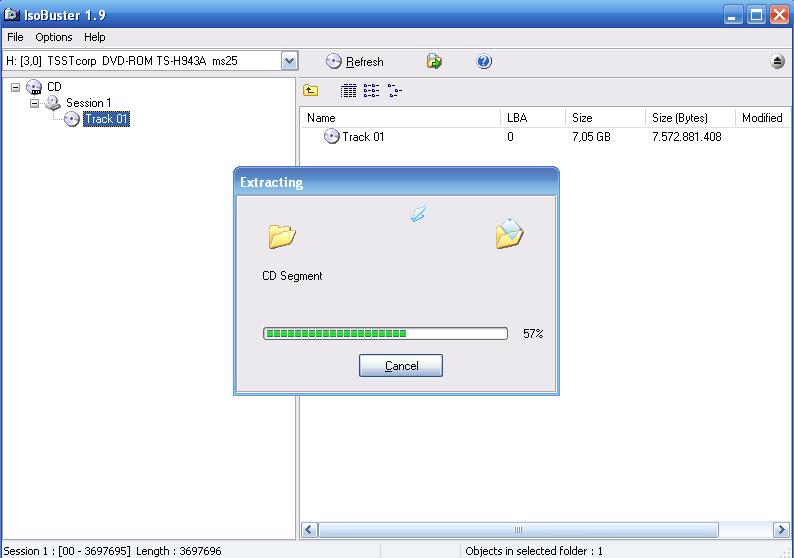Click the CD Segment label in dialog
This screenshot has height=558, width=794.
[x=292, y=276]
